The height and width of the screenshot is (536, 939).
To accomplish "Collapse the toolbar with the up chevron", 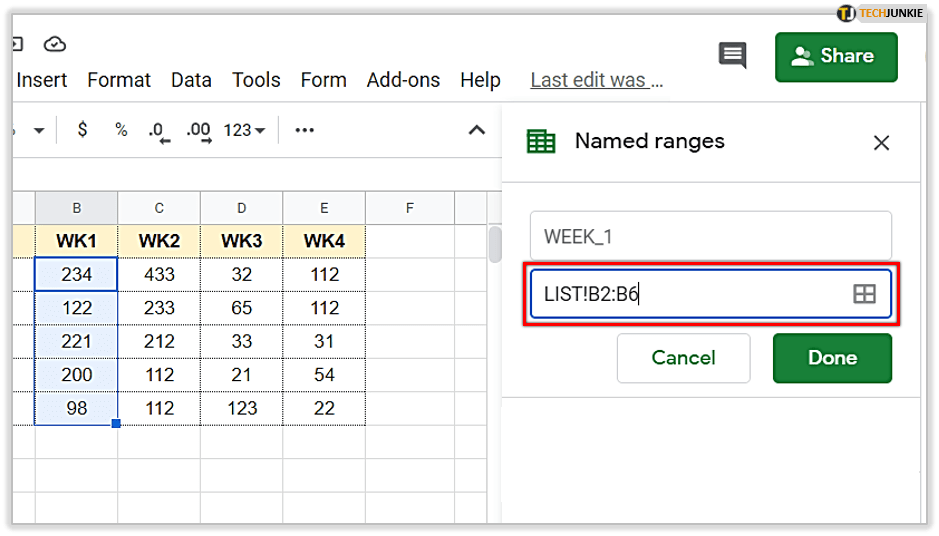I will coord(477,130).
